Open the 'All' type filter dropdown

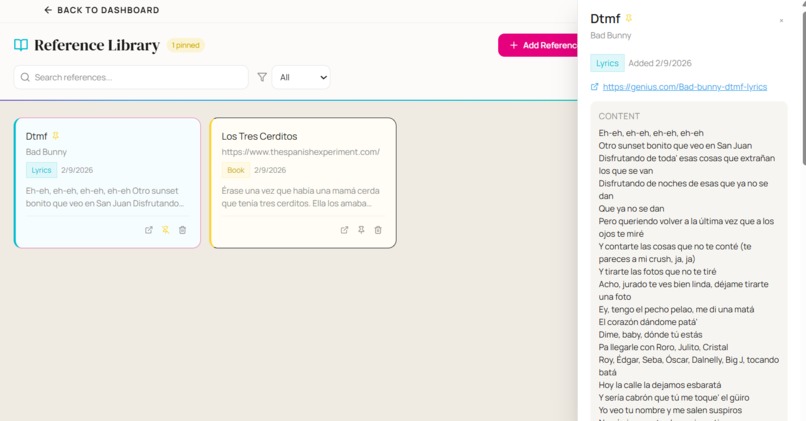point(301,77)
